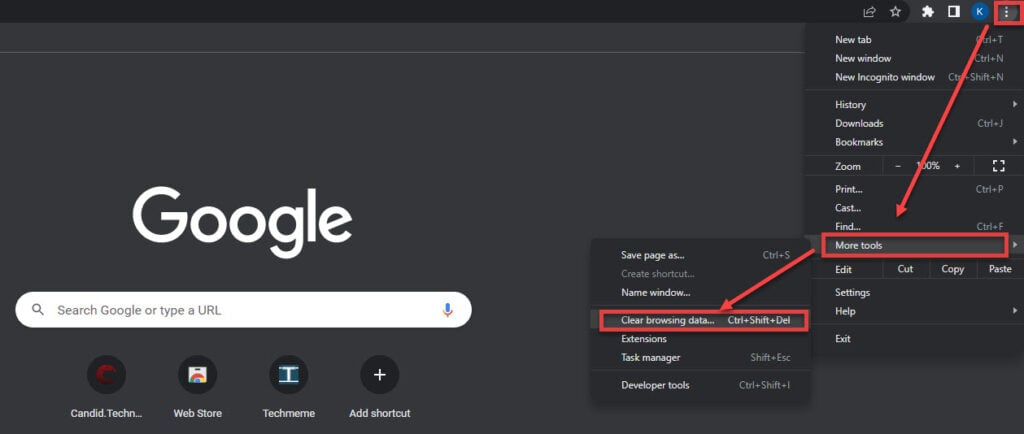Screen dimensions: 1024x434
Task: Expand the More tools submenu
Action: click(x=914, y=245)
